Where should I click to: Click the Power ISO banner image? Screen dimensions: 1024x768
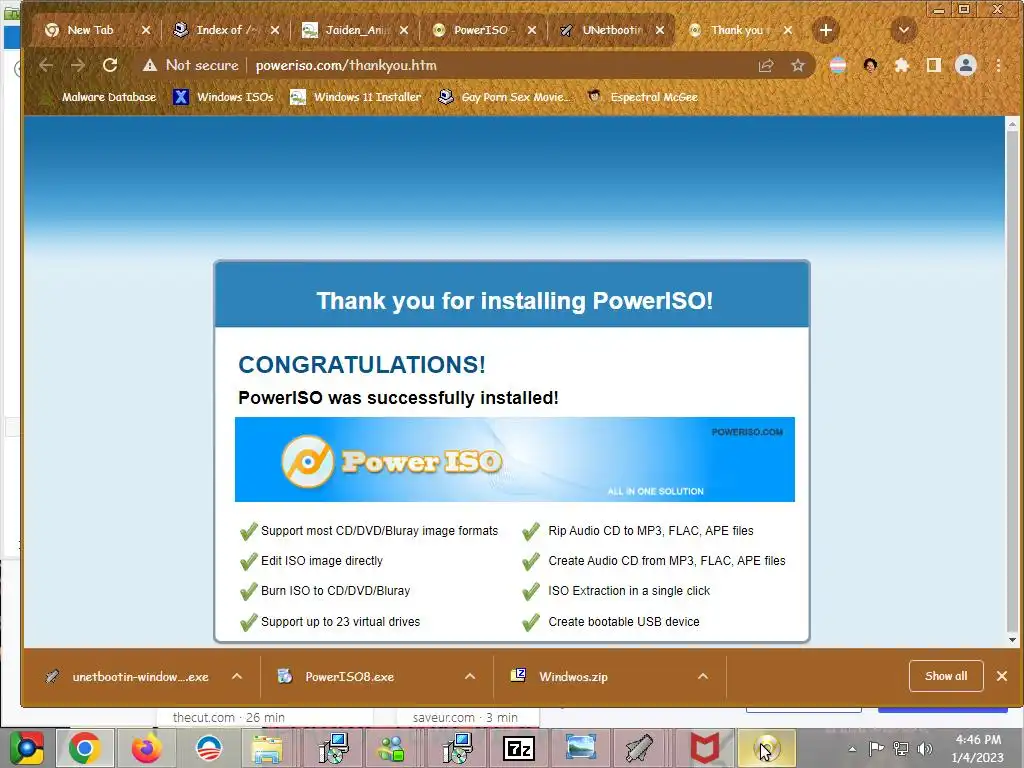515,460
